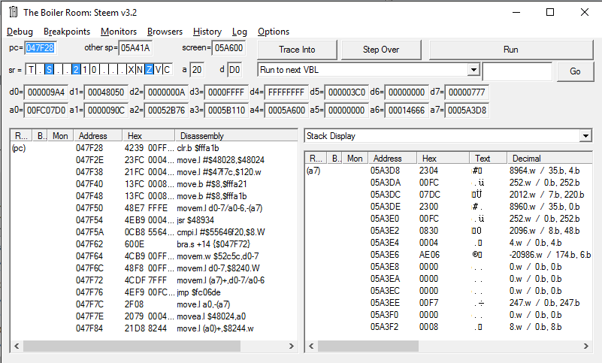Open the Breakpoints menu
This screenshot has height=363, width=602.
click(x=67, y=31)
